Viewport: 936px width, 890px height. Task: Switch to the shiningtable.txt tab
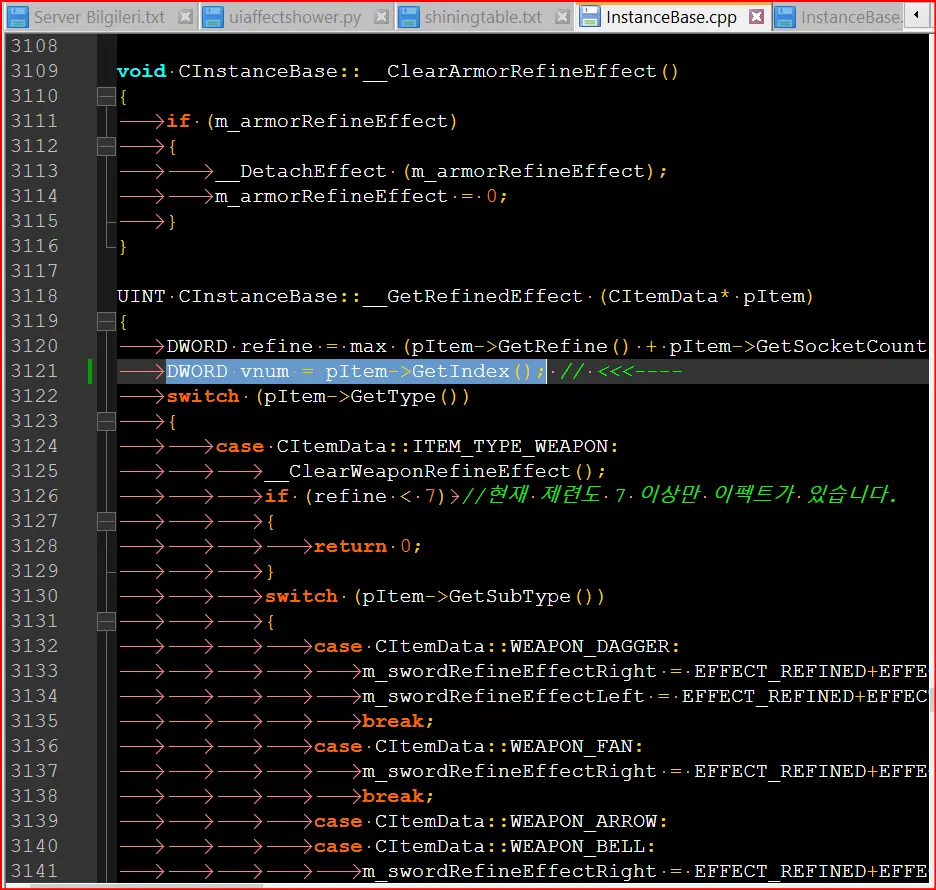[483, 17]
